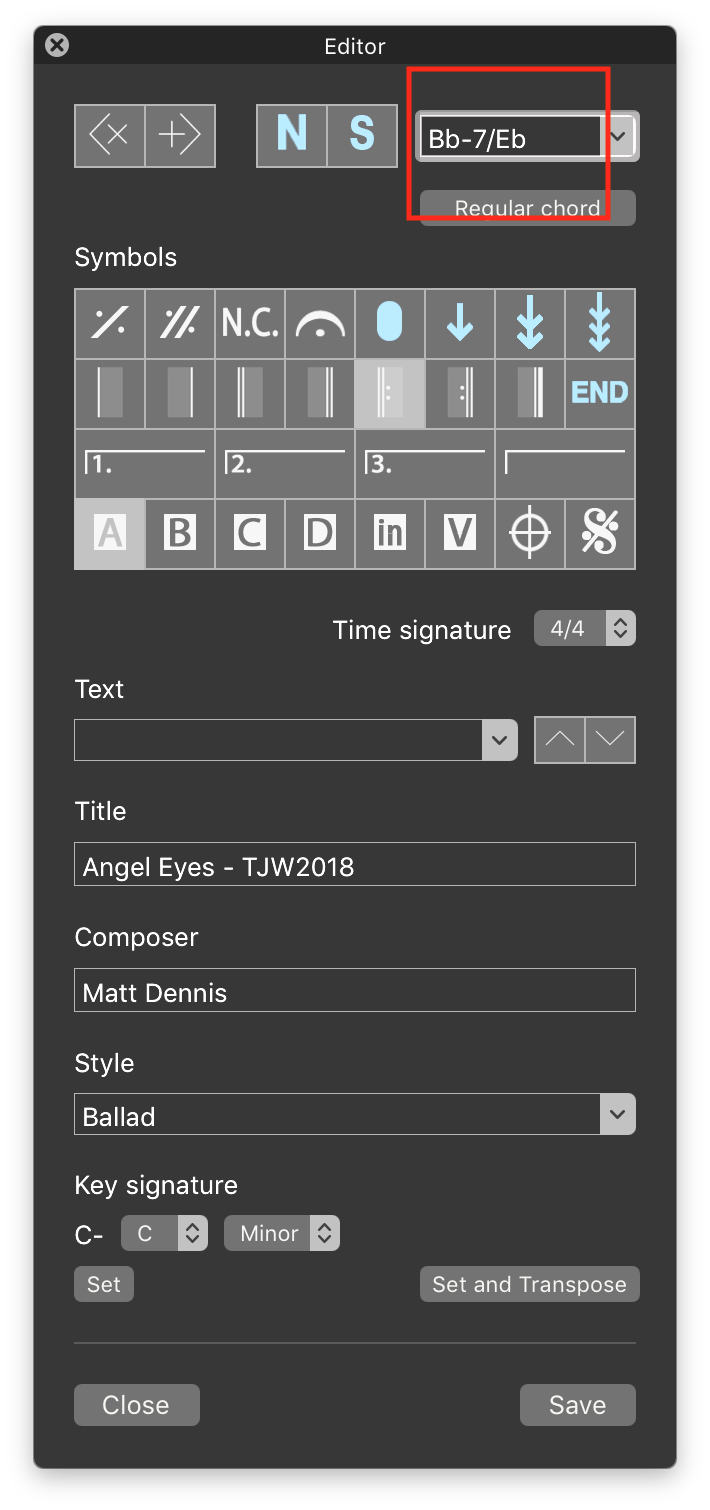Screen dimensions: 710x1510
Task: Toggle the N size button
Action: (292, 135)
